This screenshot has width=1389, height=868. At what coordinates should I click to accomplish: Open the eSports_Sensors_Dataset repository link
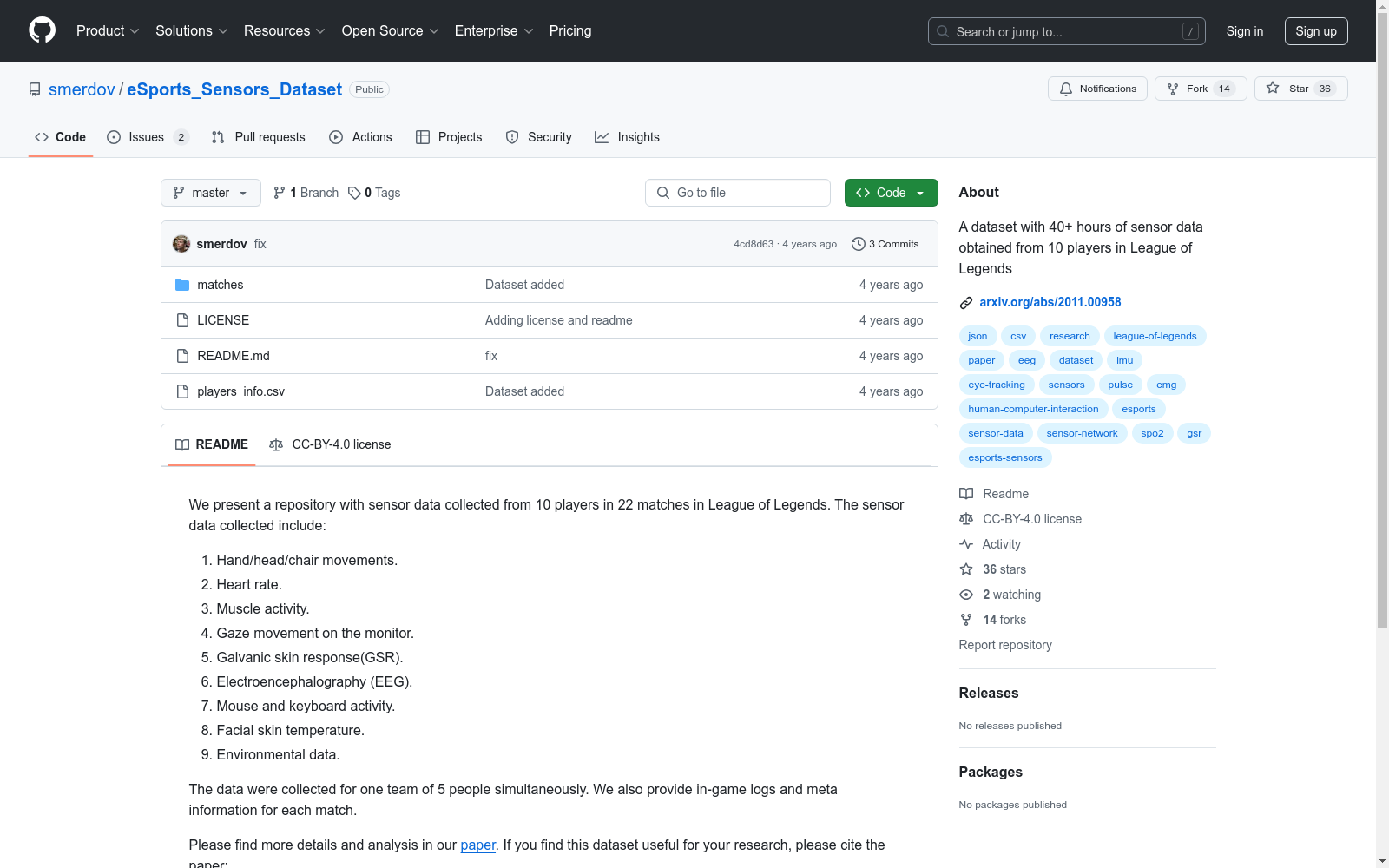click(234, 89)
